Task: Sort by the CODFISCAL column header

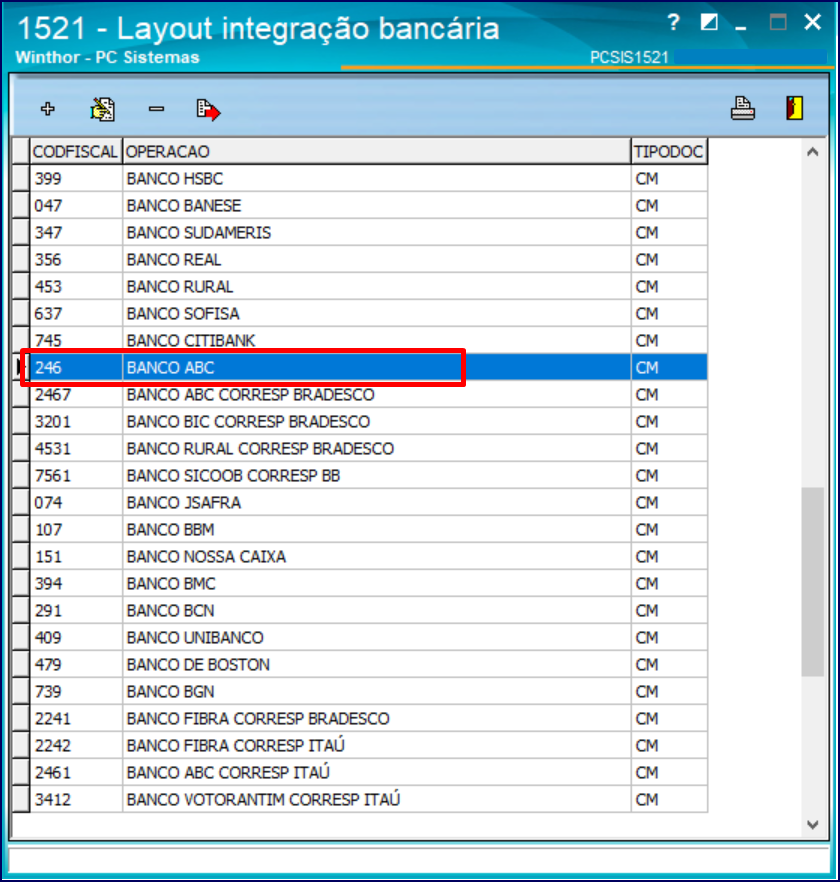Action: coord(76,151)
